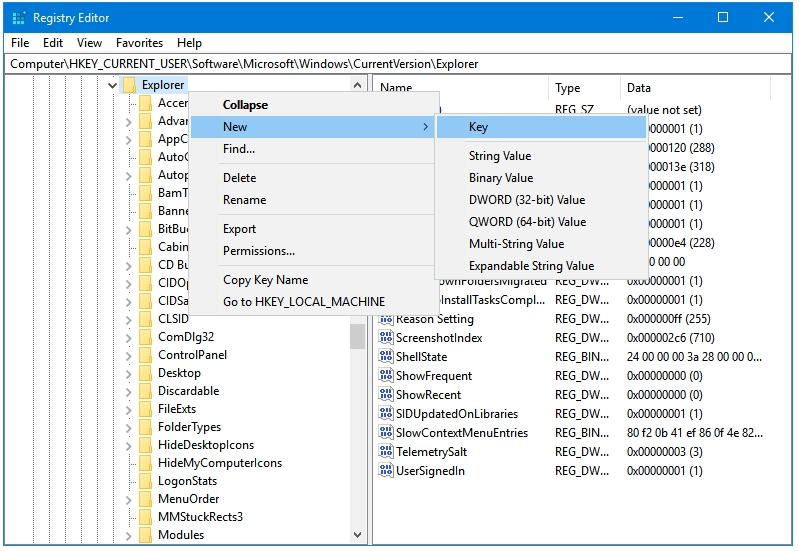Screen dimensions: 799x551
Task: Select the Reason Setting value name
Action: (x=435, y=319)
